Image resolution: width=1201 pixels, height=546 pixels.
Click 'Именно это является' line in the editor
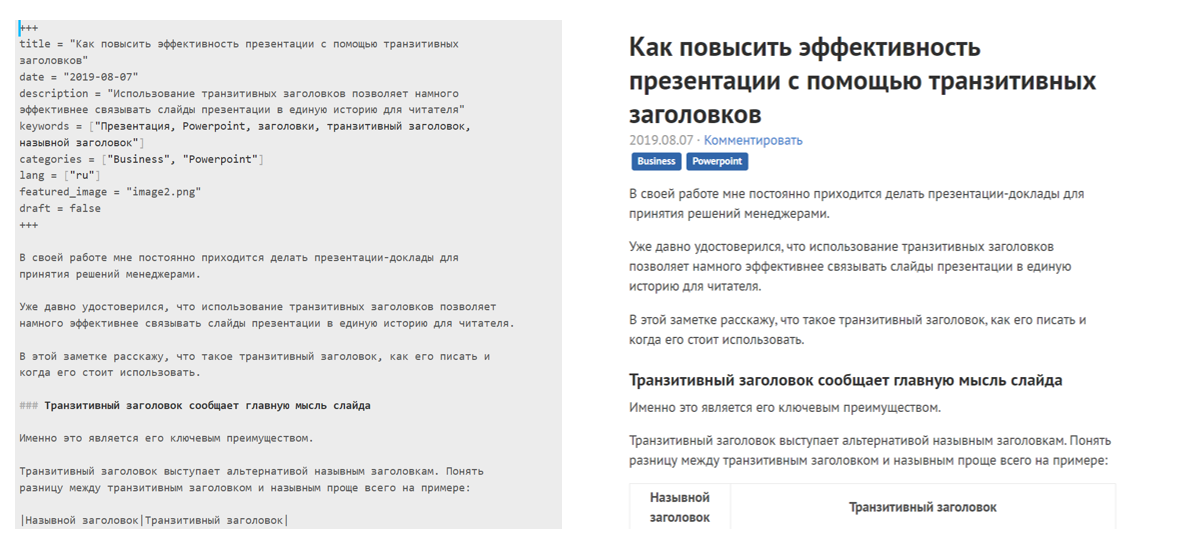(x=166, y=438)
